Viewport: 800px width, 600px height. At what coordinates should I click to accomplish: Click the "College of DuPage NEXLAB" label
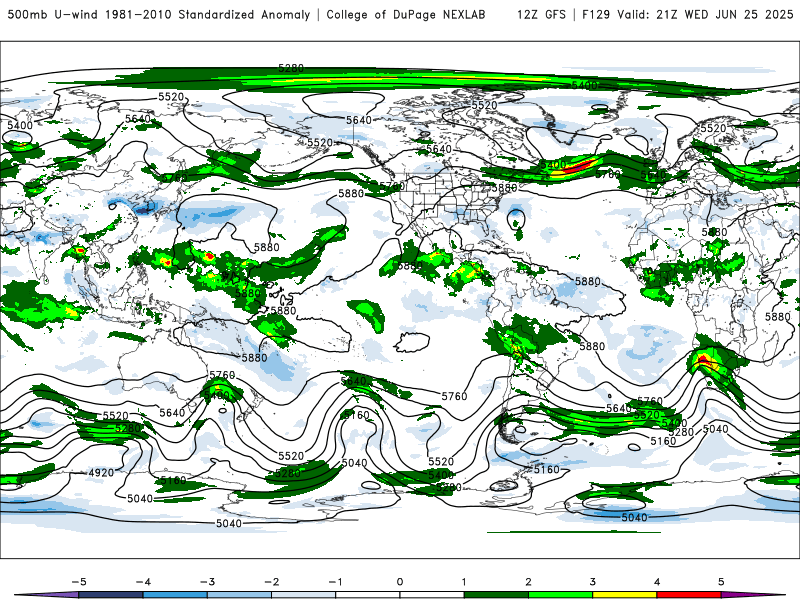[406, 14]
